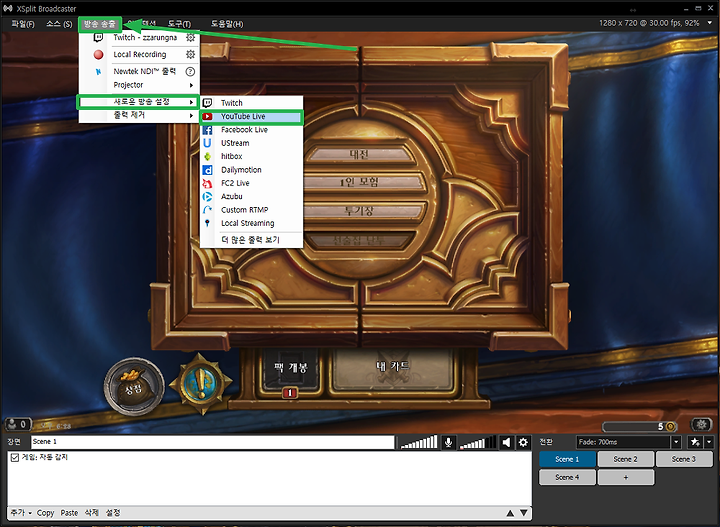Click the Facebook Live icon

pyautogui.click(x=207, y=130)
